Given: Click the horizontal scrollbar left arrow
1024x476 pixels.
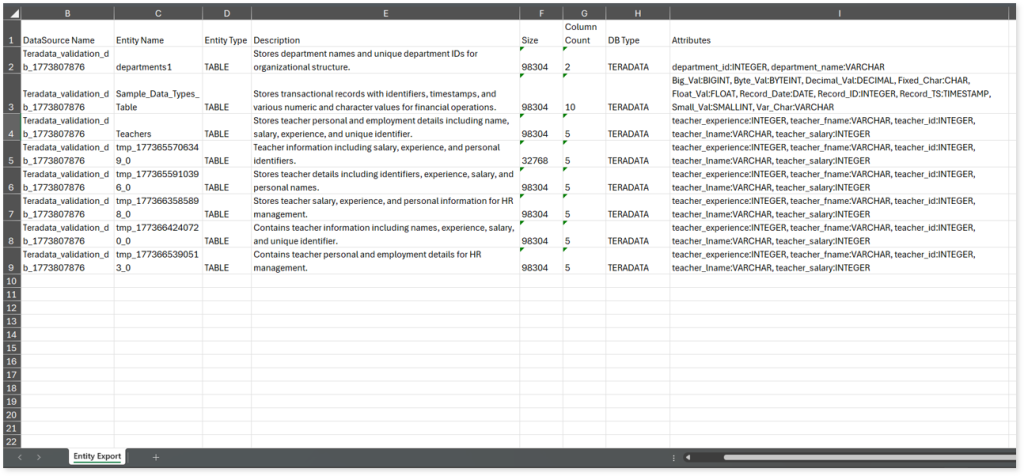Looking at the screenshot, I should pos(688,457).
